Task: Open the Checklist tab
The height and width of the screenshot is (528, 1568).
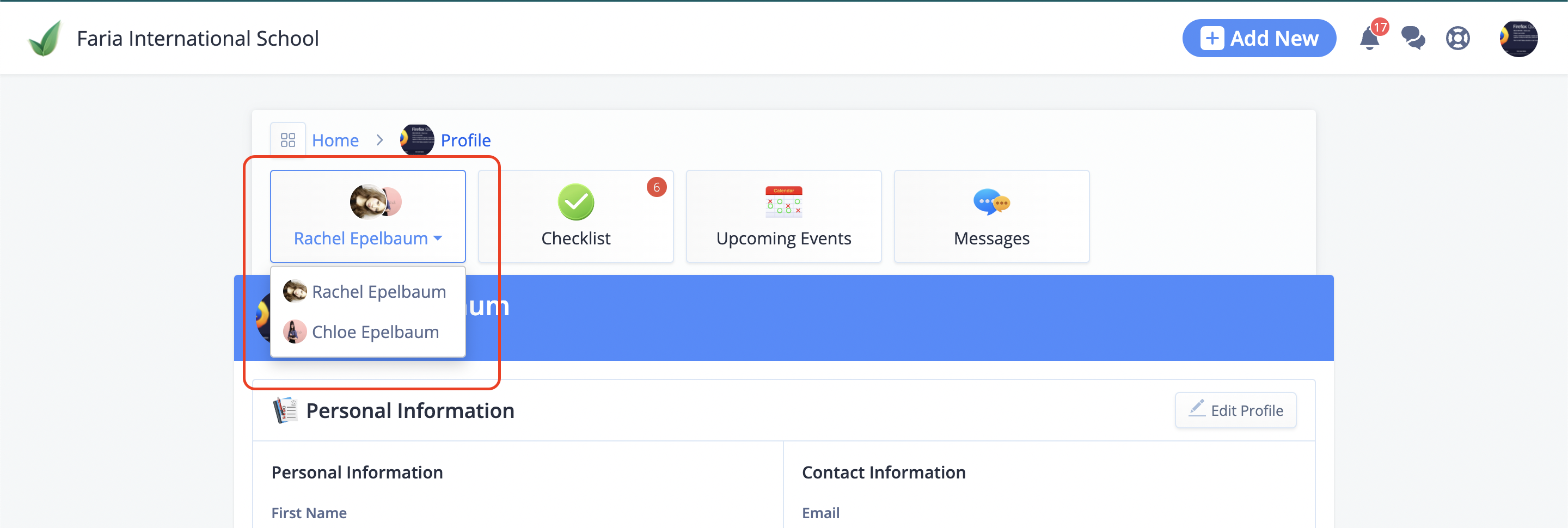Action: (x=576, y=216)
